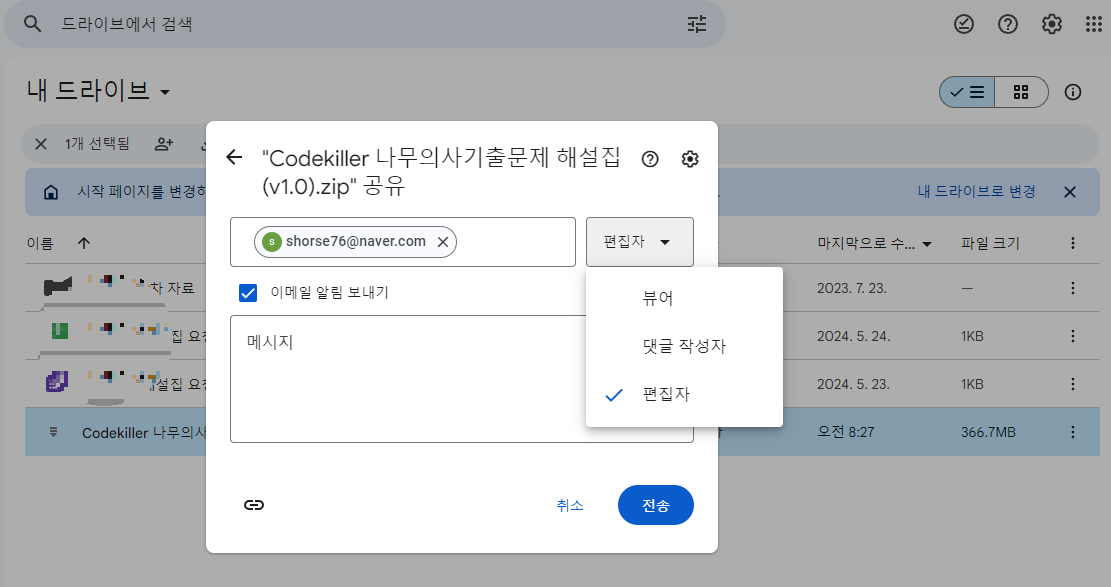The height and width of the screenshot is (587, 1111).
Task: Switch to grid layout view
Action: coord(1021,92)
